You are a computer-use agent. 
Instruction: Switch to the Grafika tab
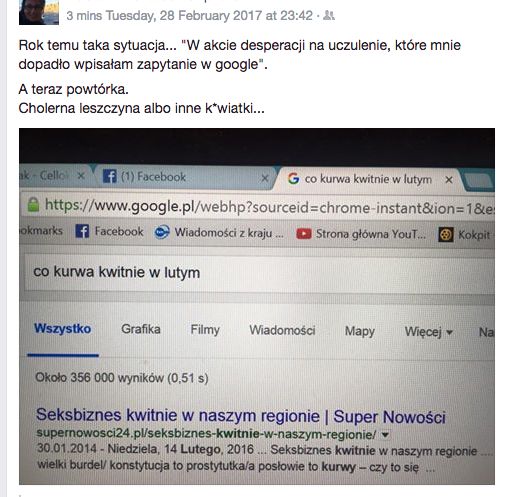coord(141,329)
